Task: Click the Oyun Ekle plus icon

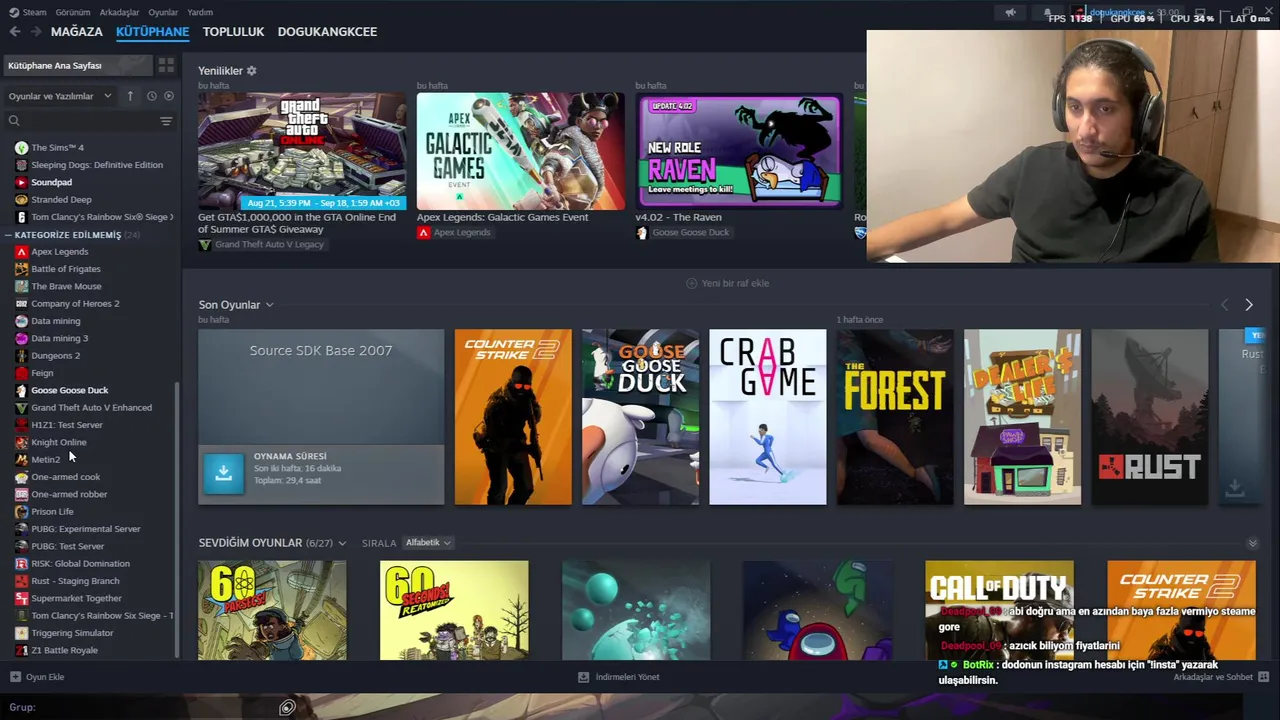Action: (15, 677)
